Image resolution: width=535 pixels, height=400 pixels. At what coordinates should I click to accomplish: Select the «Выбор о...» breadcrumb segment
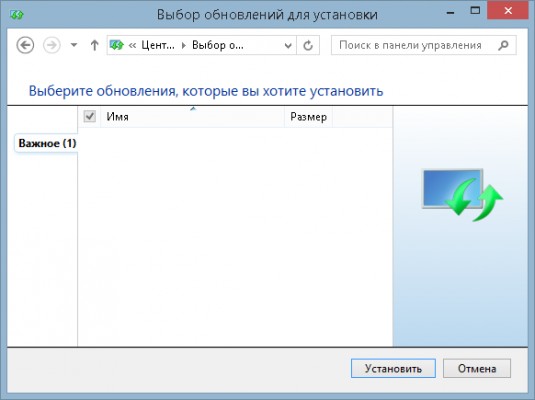218,45
